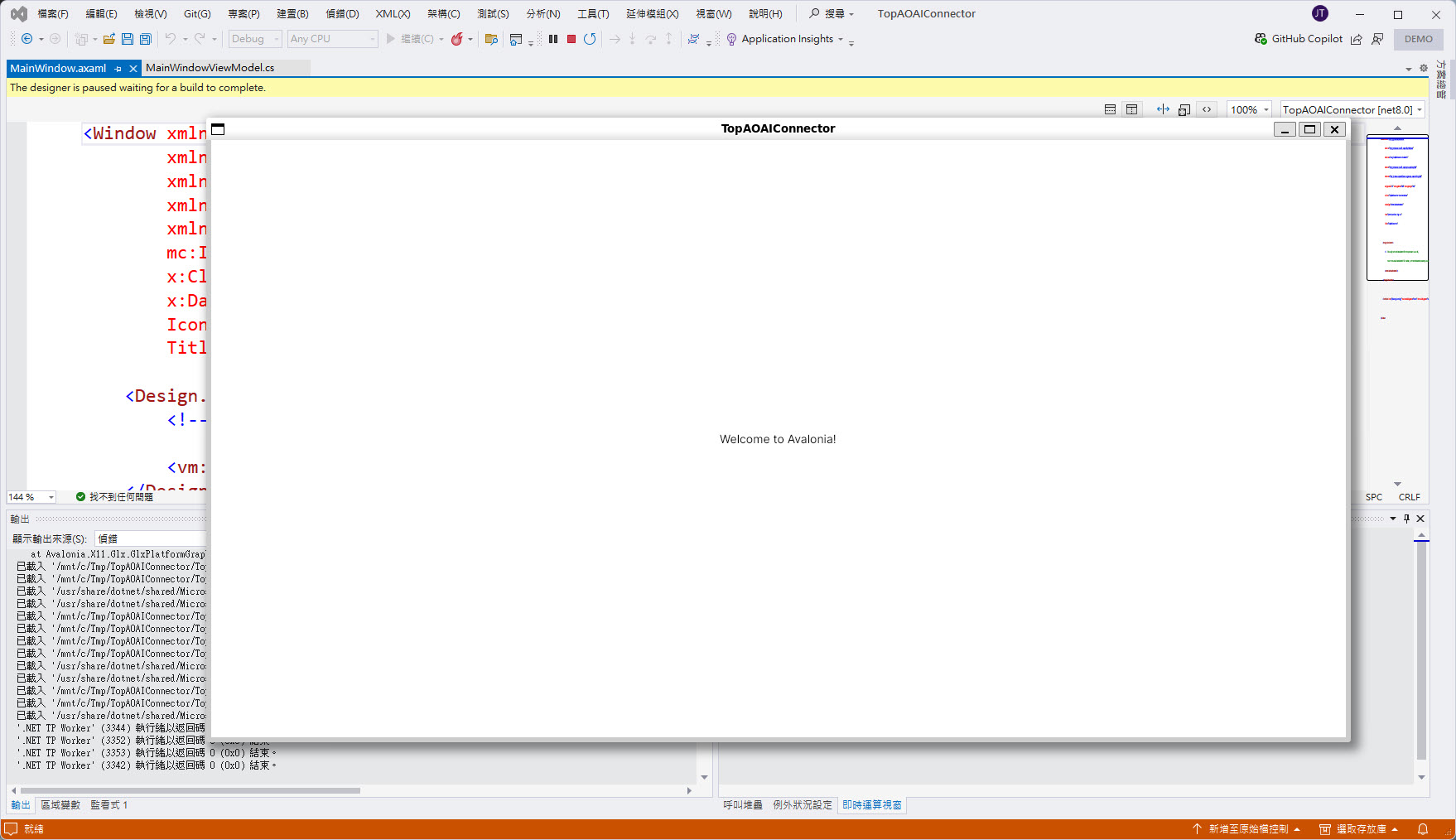Open the 100% designer zoom dropdown
Screen dimensions: 1456x840
click(x=1249, y=109)
